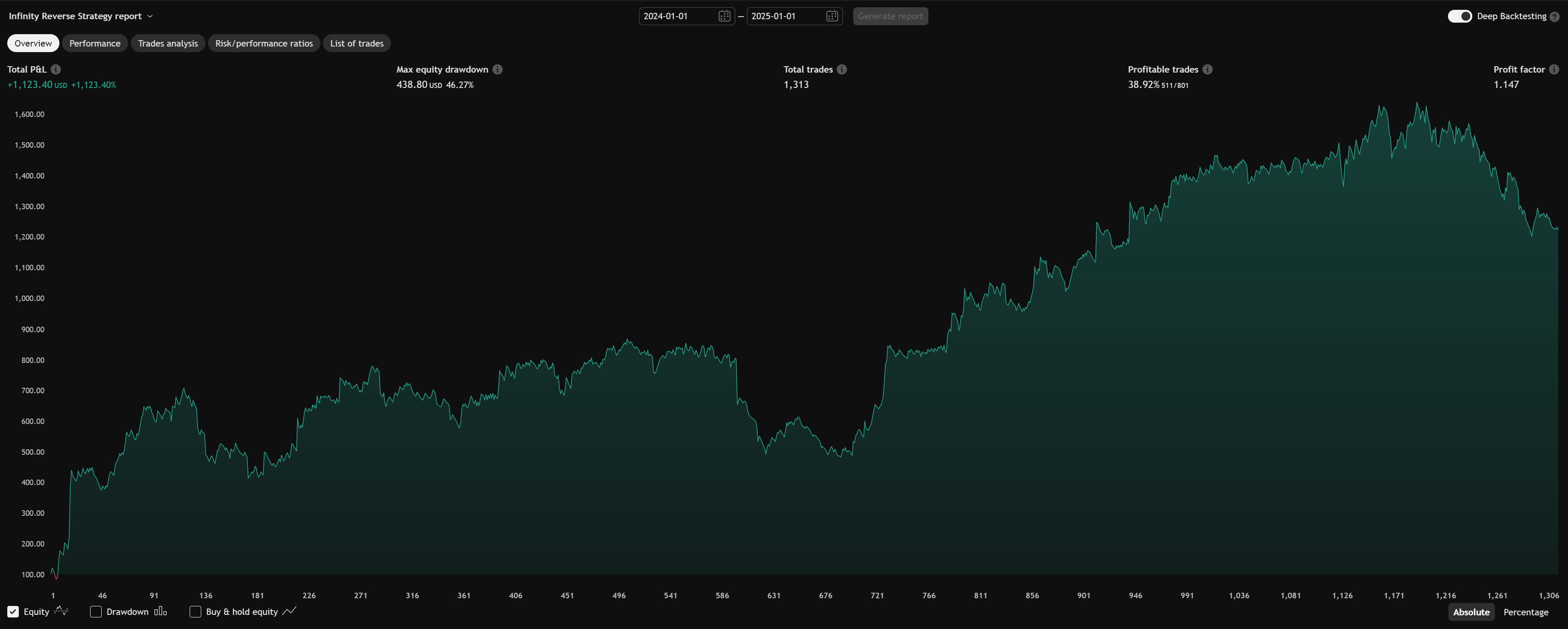Enable the Buy & hold equity checkbox
This screenshot has width=1568, height=629.
click(195, 611)
